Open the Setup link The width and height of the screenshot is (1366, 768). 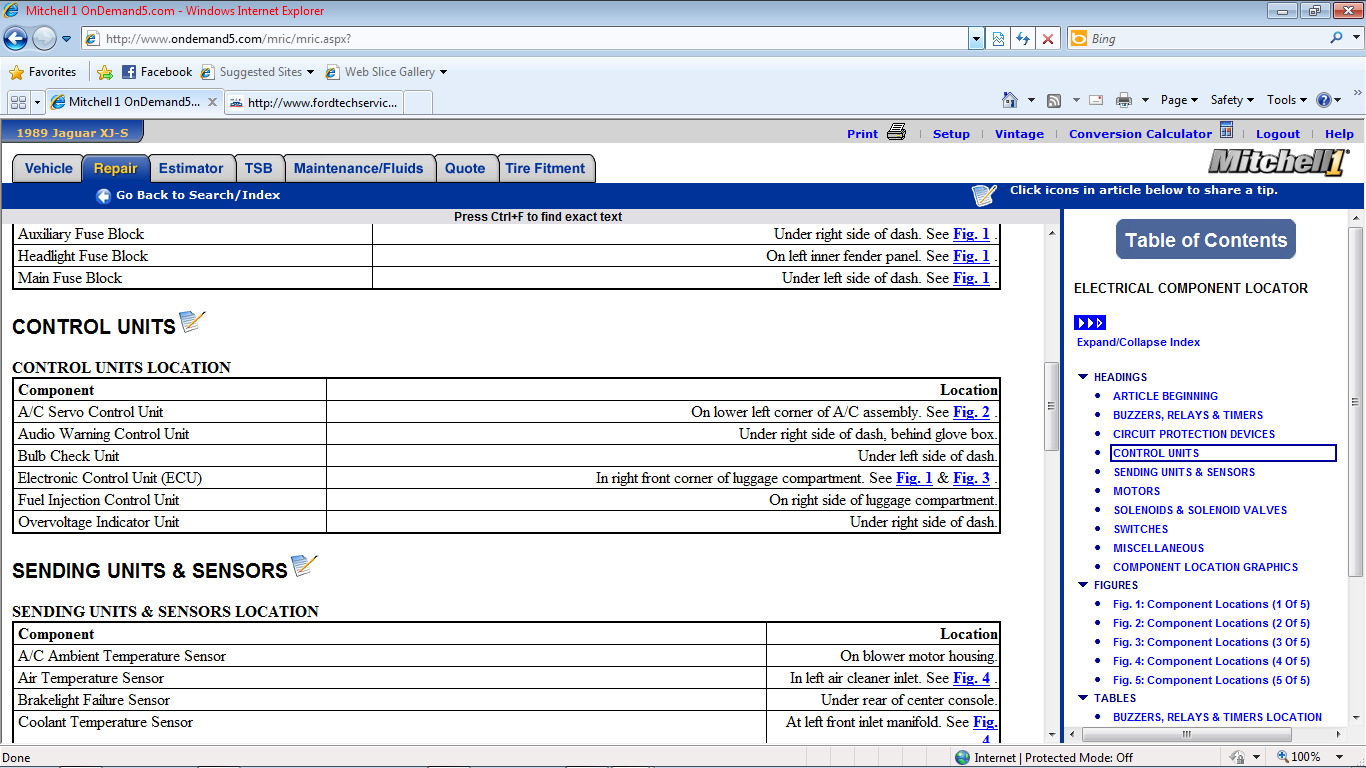[x=951, y=134]
